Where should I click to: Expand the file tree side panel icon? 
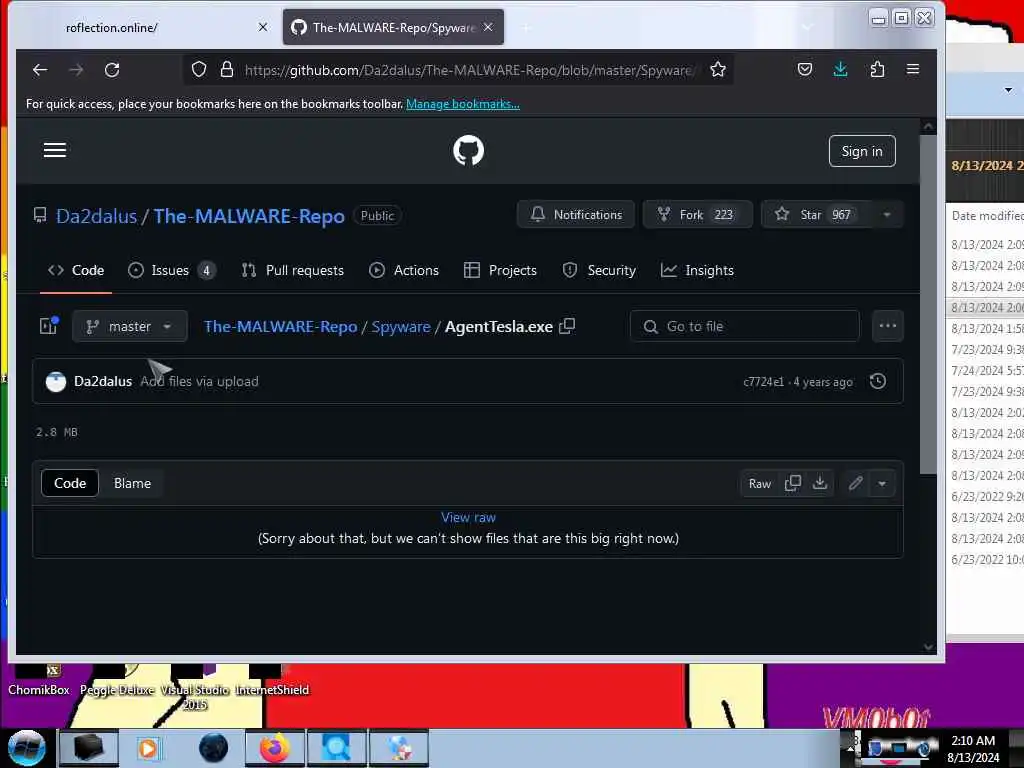pyautogui.click(x=49, y=325)
